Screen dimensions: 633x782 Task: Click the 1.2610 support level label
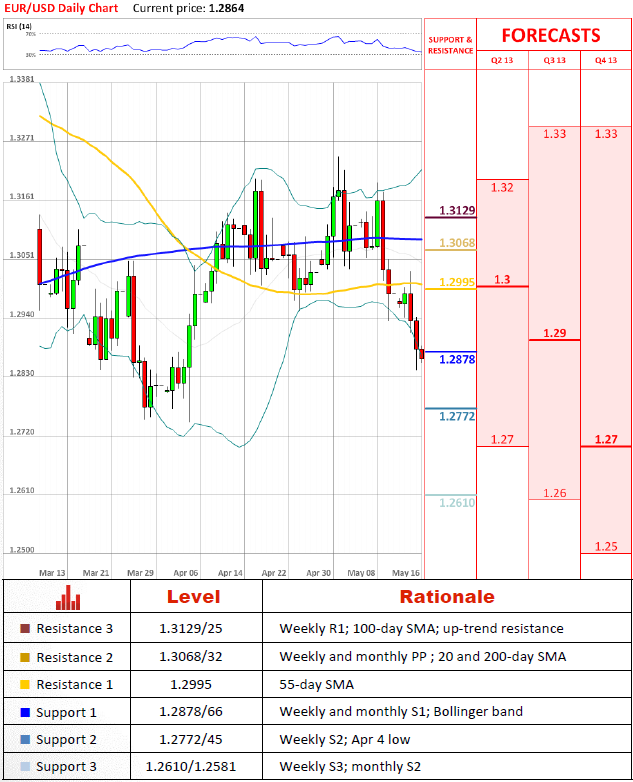[x=457, y=503]
